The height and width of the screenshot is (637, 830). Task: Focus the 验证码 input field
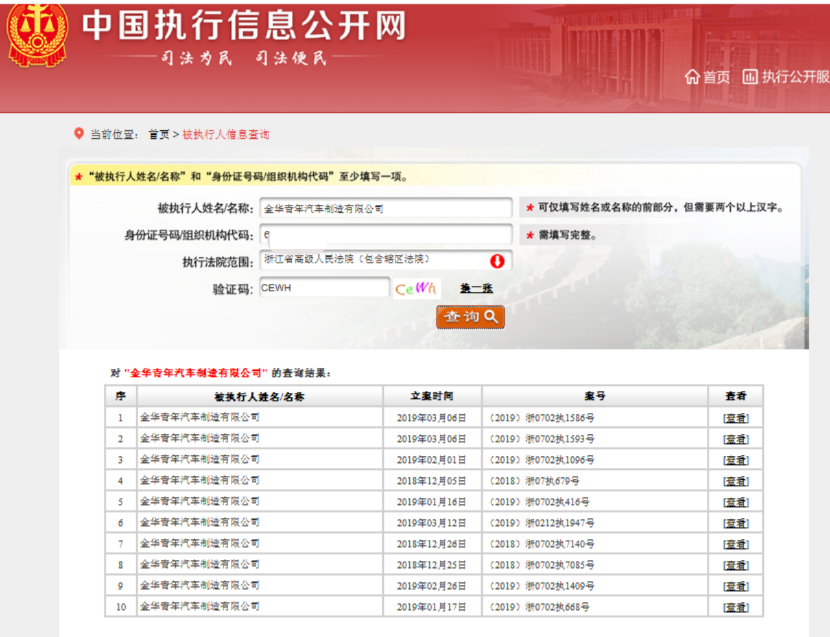[324, 288]
